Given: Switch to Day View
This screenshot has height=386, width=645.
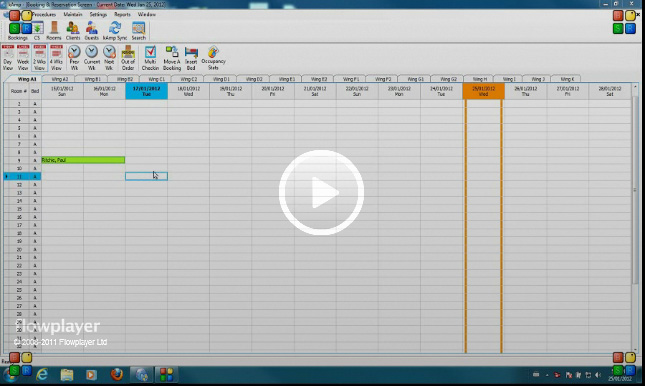Looking at the screenshot, I should (x=8, y=58).
